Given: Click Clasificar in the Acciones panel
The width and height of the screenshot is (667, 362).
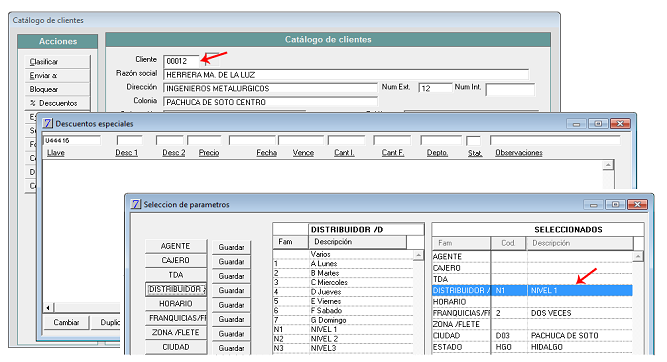Looking at the screenshot, I should coord(57,62).
